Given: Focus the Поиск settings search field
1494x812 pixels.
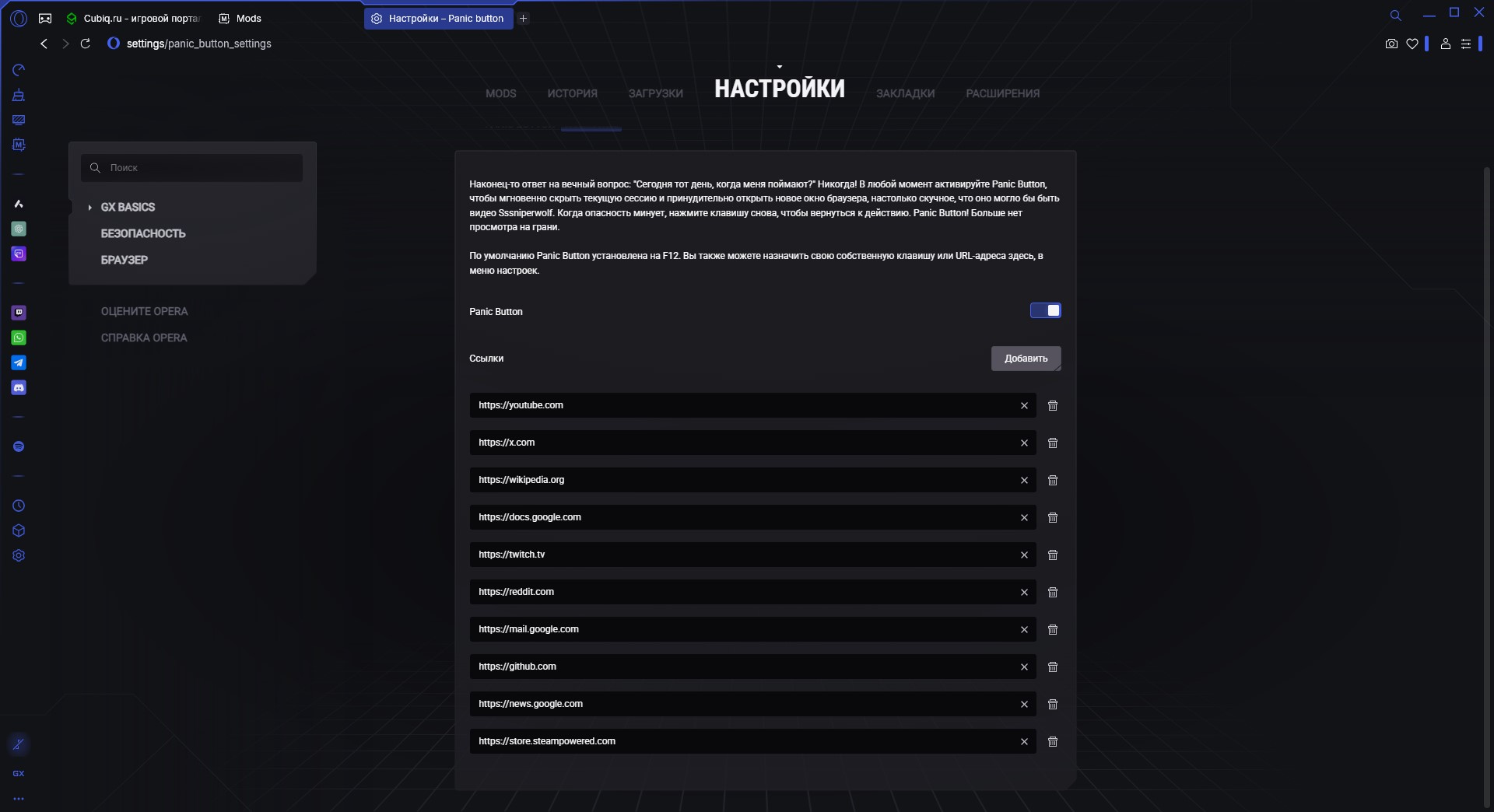Looking at the screenshot, I should pos(191,168).
